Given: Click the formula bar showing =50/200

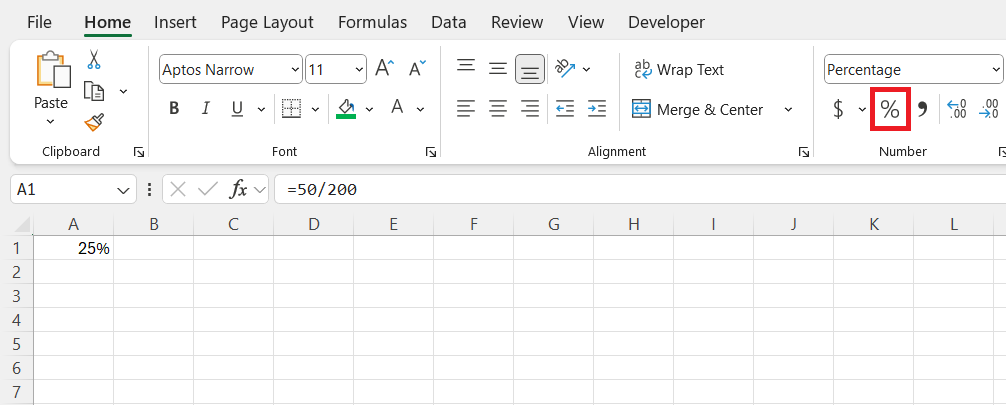Looking at the screenshot, I should (639, 189).
